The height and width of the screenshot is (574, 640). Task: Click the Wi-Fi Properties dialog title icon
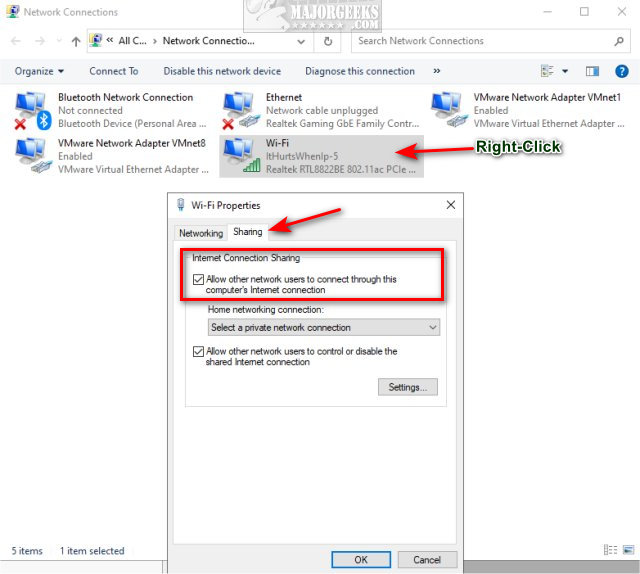click(181, 205)
